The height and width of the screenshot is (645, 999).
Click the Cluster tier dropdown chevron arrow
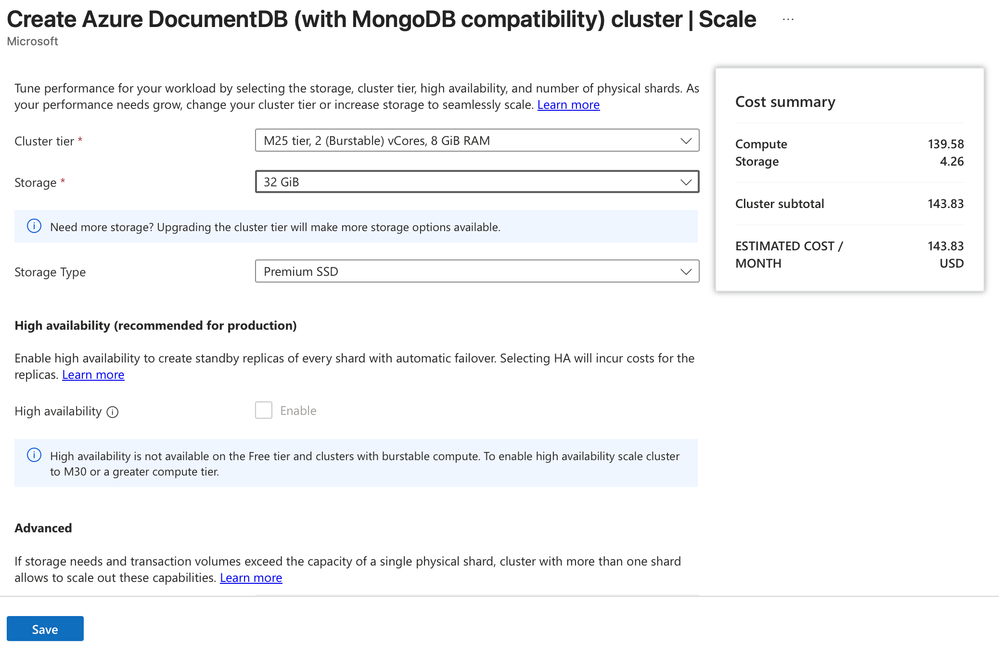(686, 141)
